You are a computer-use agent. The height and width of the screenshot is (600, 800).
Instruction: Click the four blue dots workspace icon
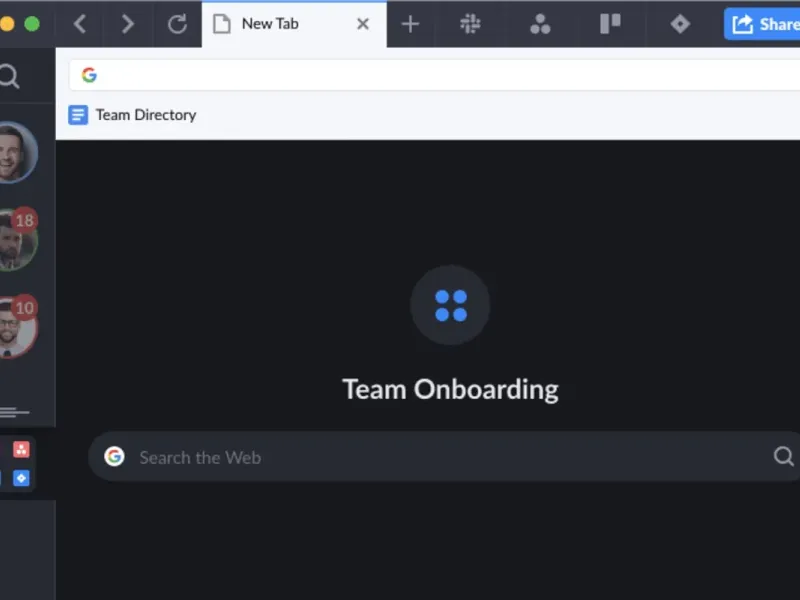tap(451, 305)
